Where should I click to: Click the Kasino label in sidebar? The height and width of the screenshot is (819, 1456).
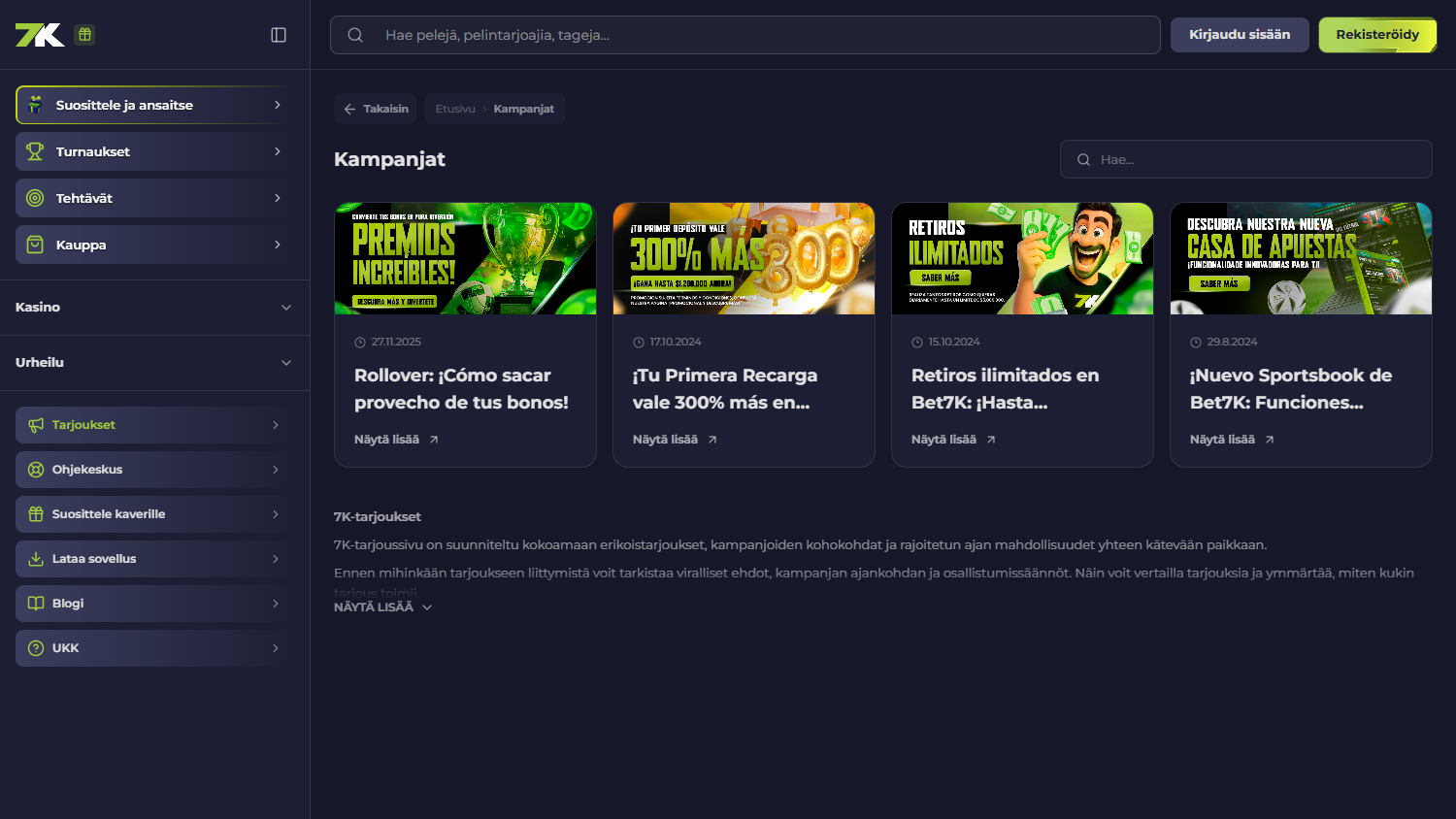click(x=38, y=308)
